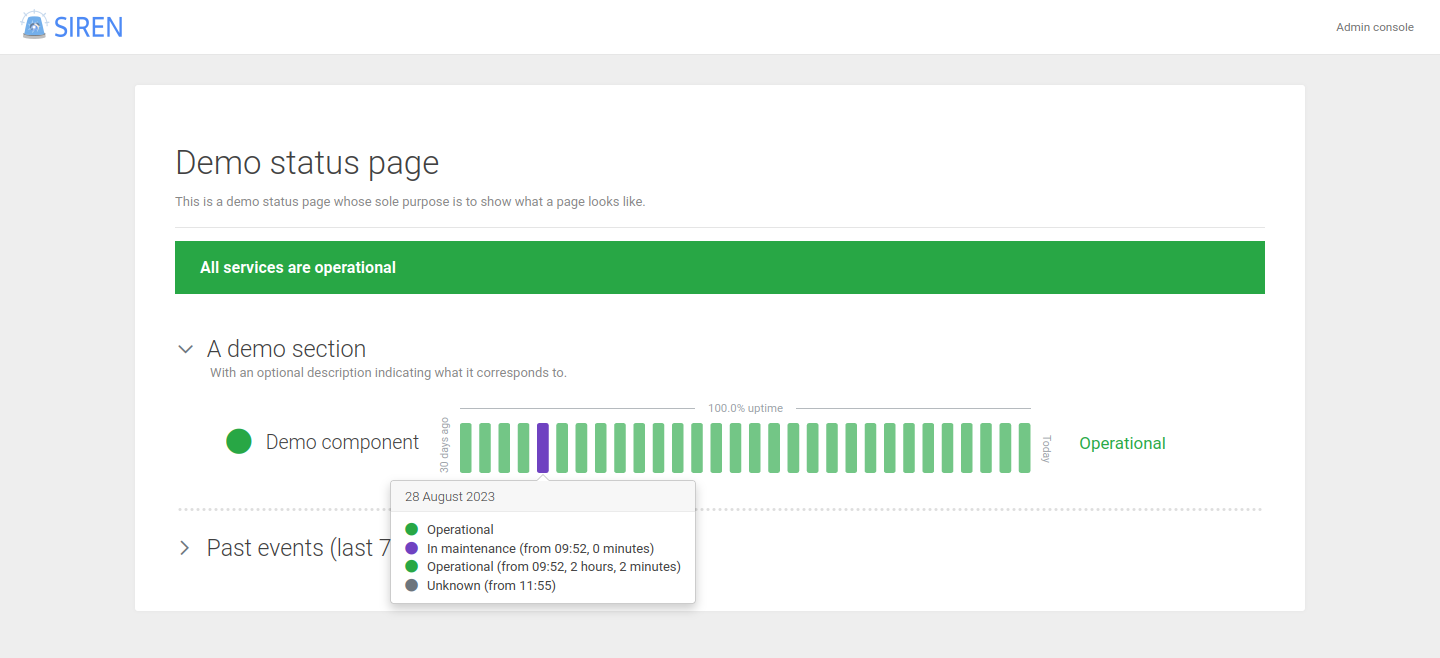Click the Demo component name label
Screen dimensions: 1440x658
[342, 442]
